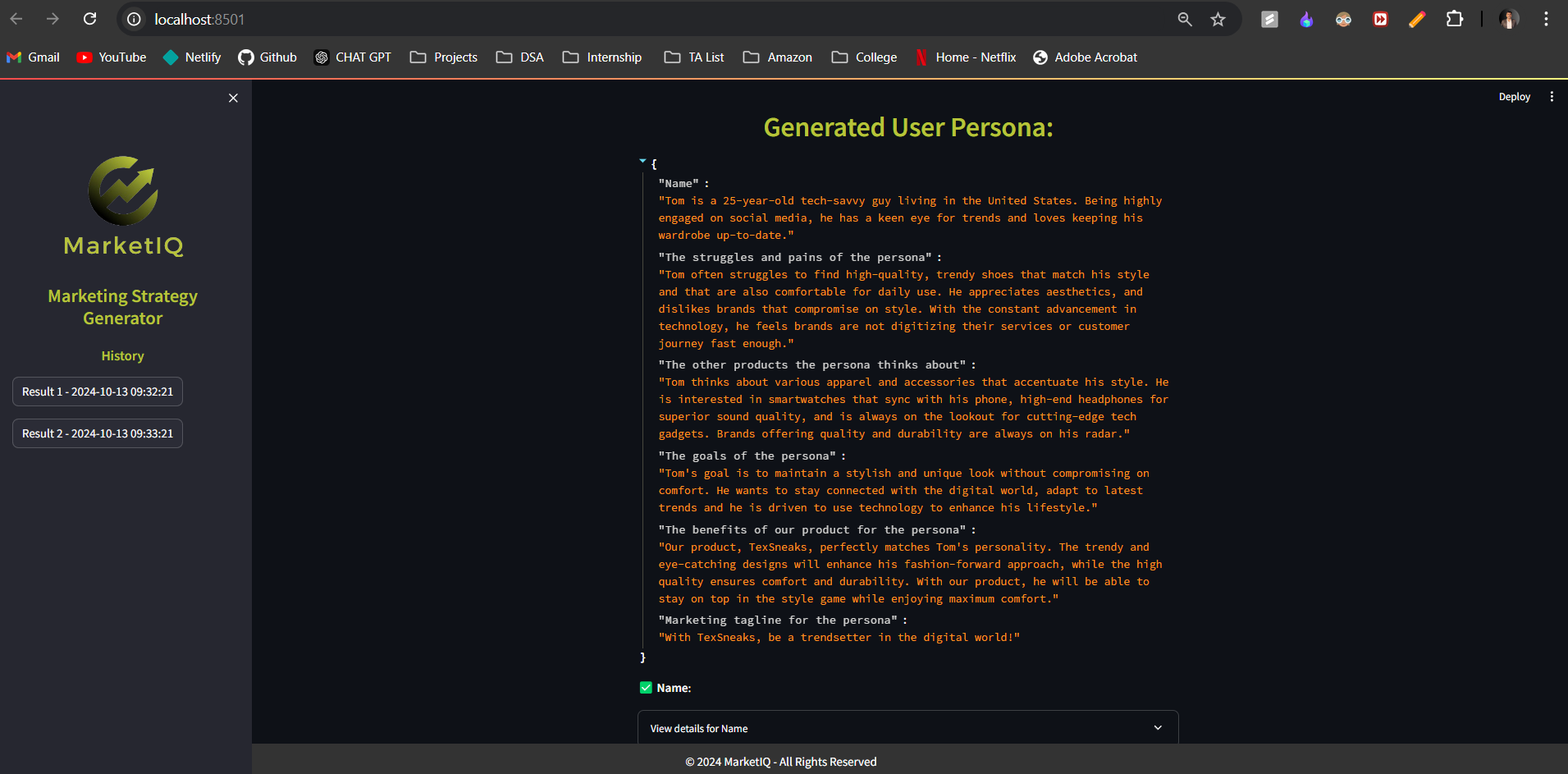1568x774 pixels.
Task: Click the "Marketing Strategy Generator" sidebar title
Action: pos(123,307)
